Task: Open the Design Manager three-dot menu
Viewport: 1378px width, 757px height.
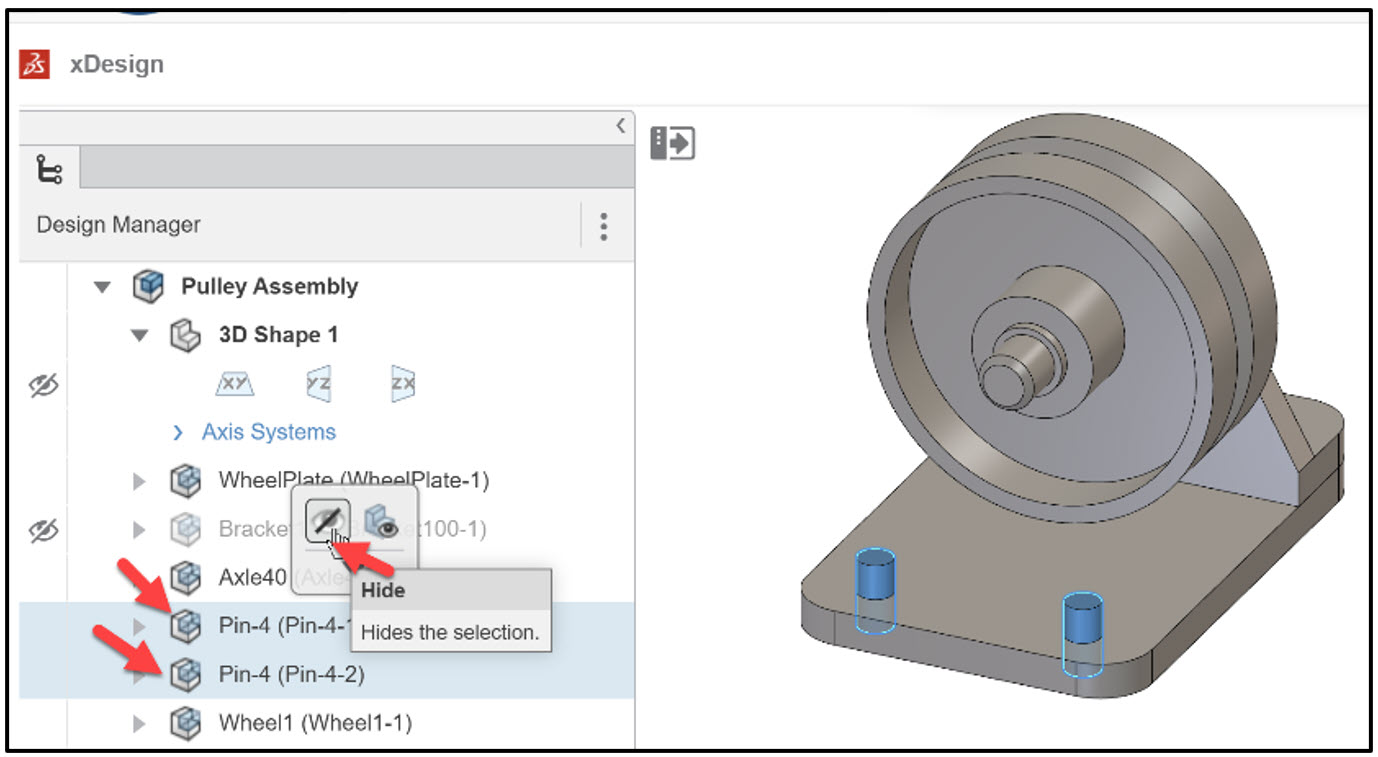Action: pos(604,227)
